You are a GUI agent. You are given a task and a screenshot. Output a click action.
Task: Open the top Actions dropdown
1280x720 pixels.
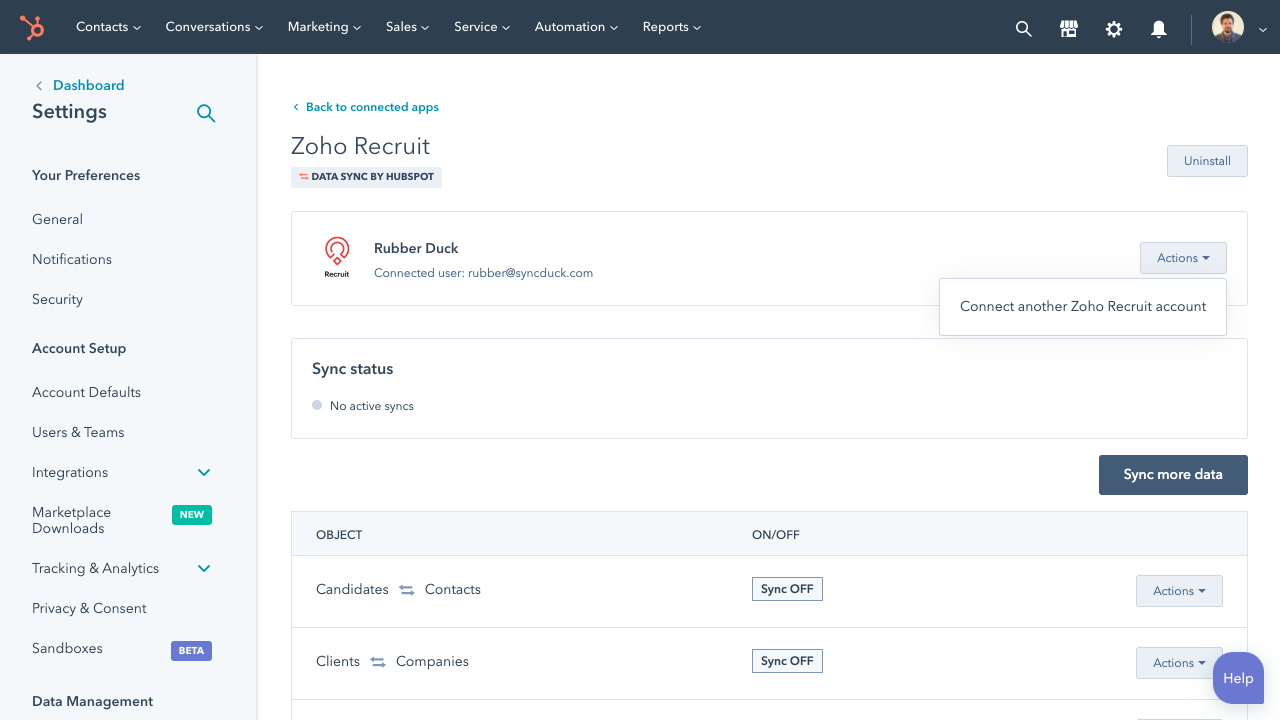coord(1183,257)
